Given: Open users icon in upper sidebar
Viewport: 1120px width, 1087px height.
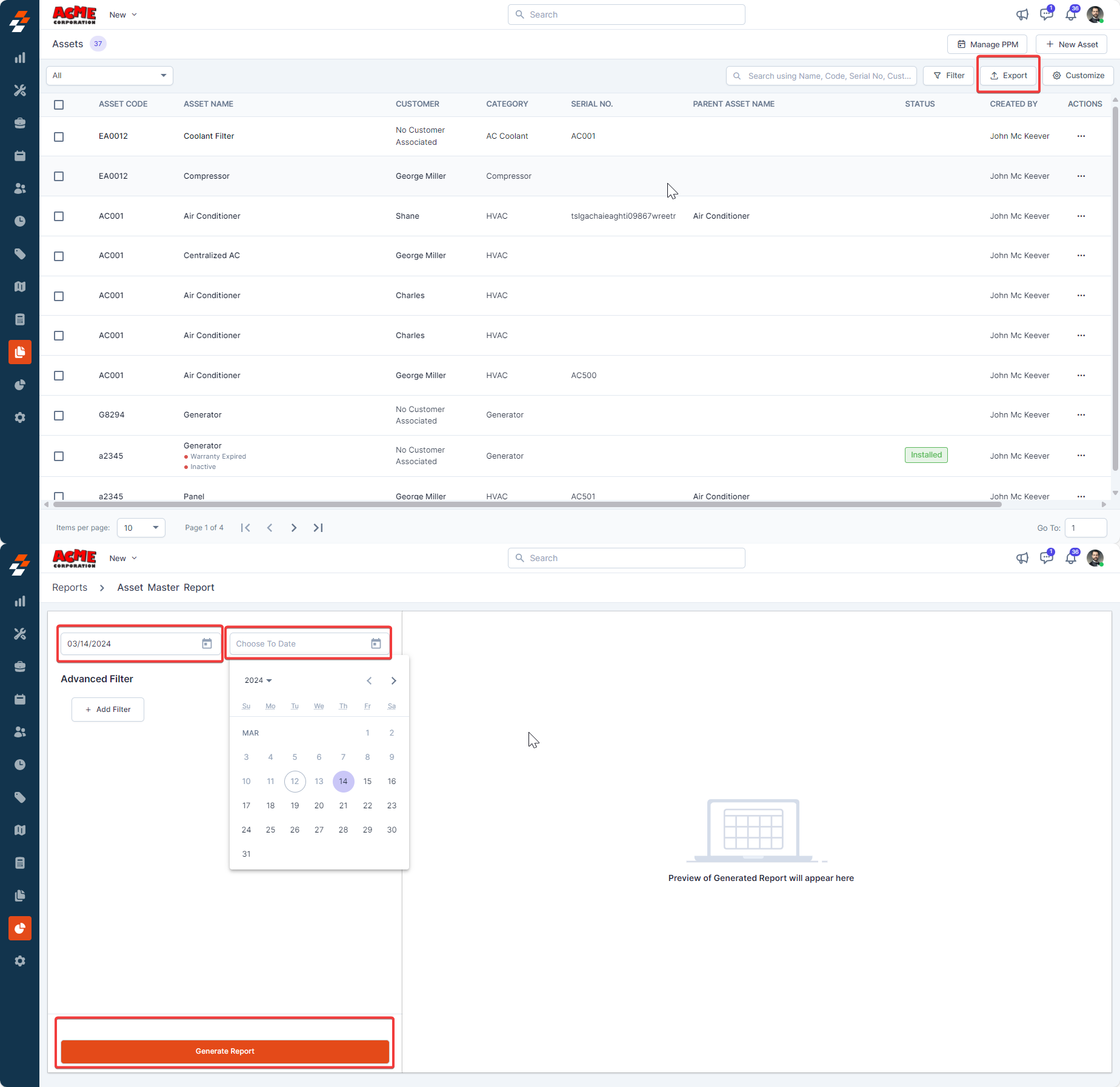Looking at the screenshot, I should pyautogui.click(x=20, y=189).
